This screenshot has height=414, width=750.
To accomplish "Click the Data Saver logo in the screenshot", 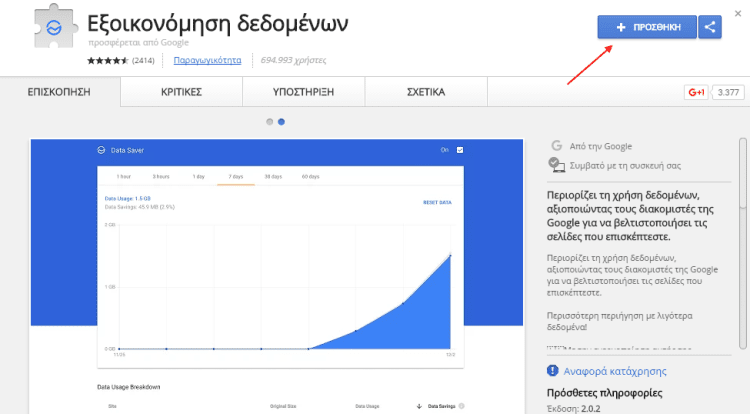I will 101,150.
